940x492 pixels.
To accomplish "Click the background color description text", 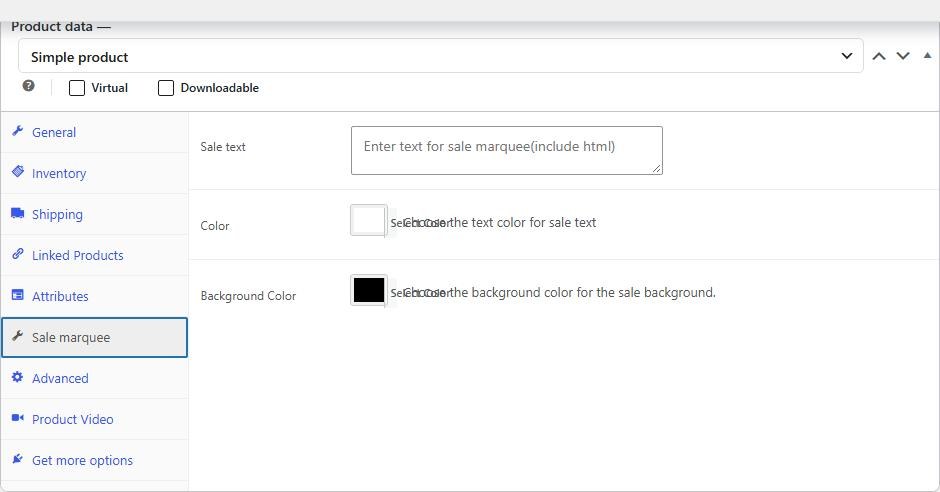I will tap(559, 292).
